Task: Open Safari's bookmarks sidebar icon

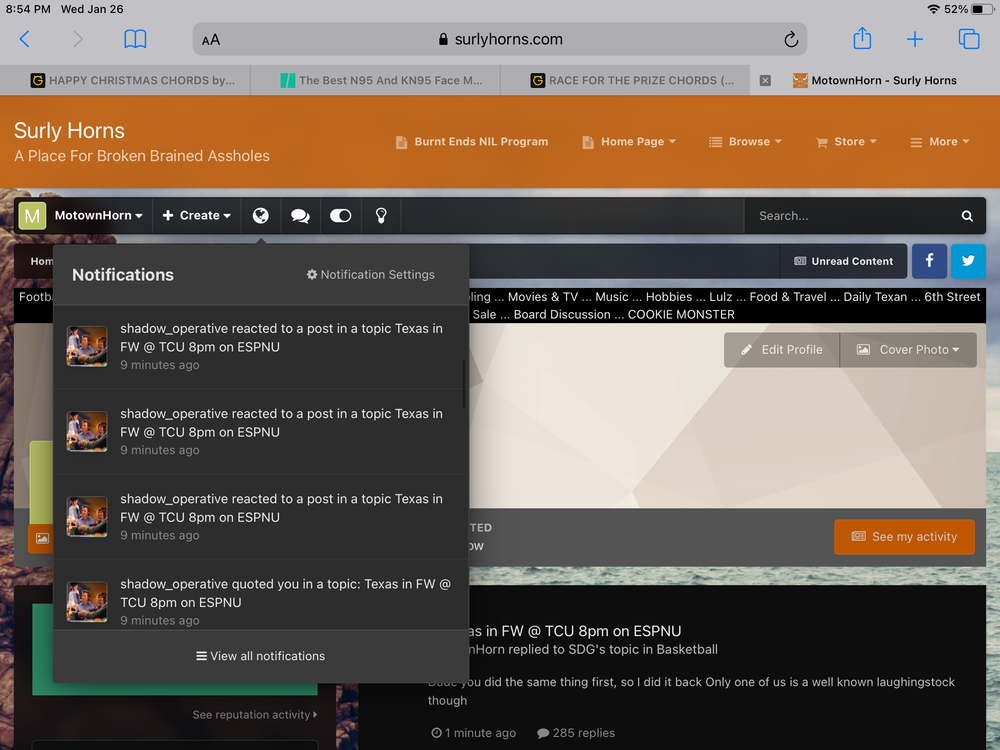Action: pos(135,39)
